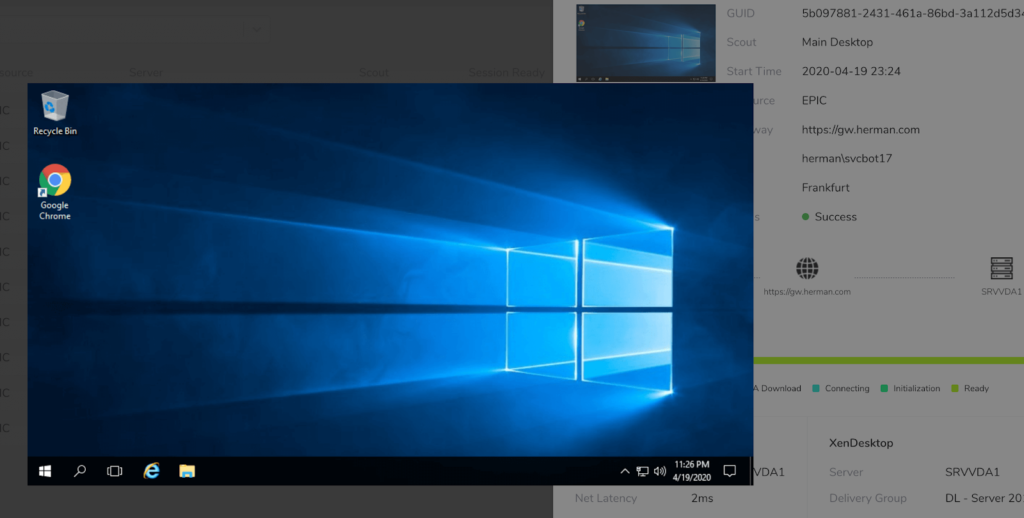Click the Success status indicator
The image size is (1024, 518).
(x=829, y=217)
